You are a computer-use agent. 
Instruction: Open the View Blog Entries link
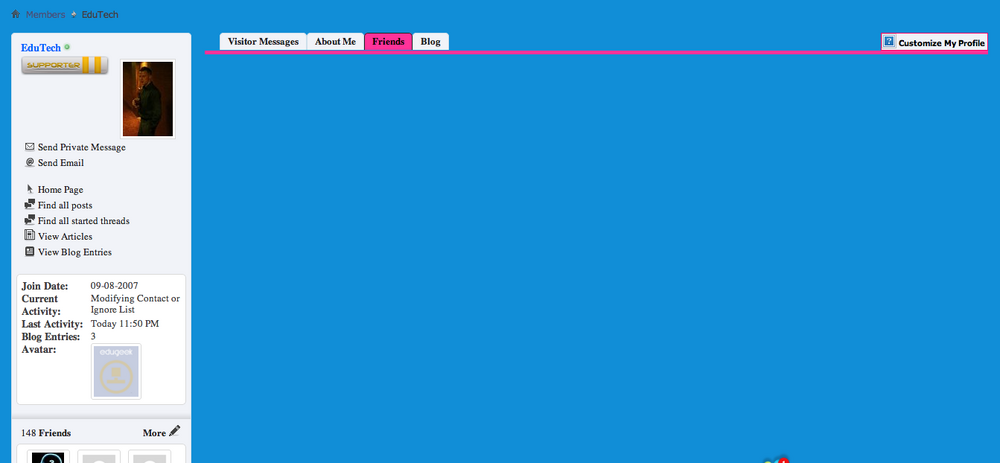[75, 252]
